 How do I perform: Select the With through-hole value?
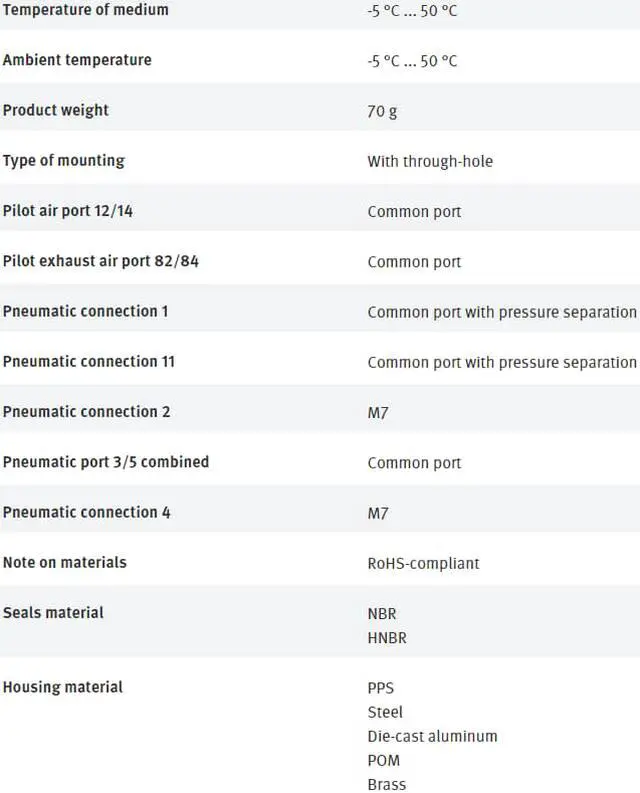click(430, 161)
